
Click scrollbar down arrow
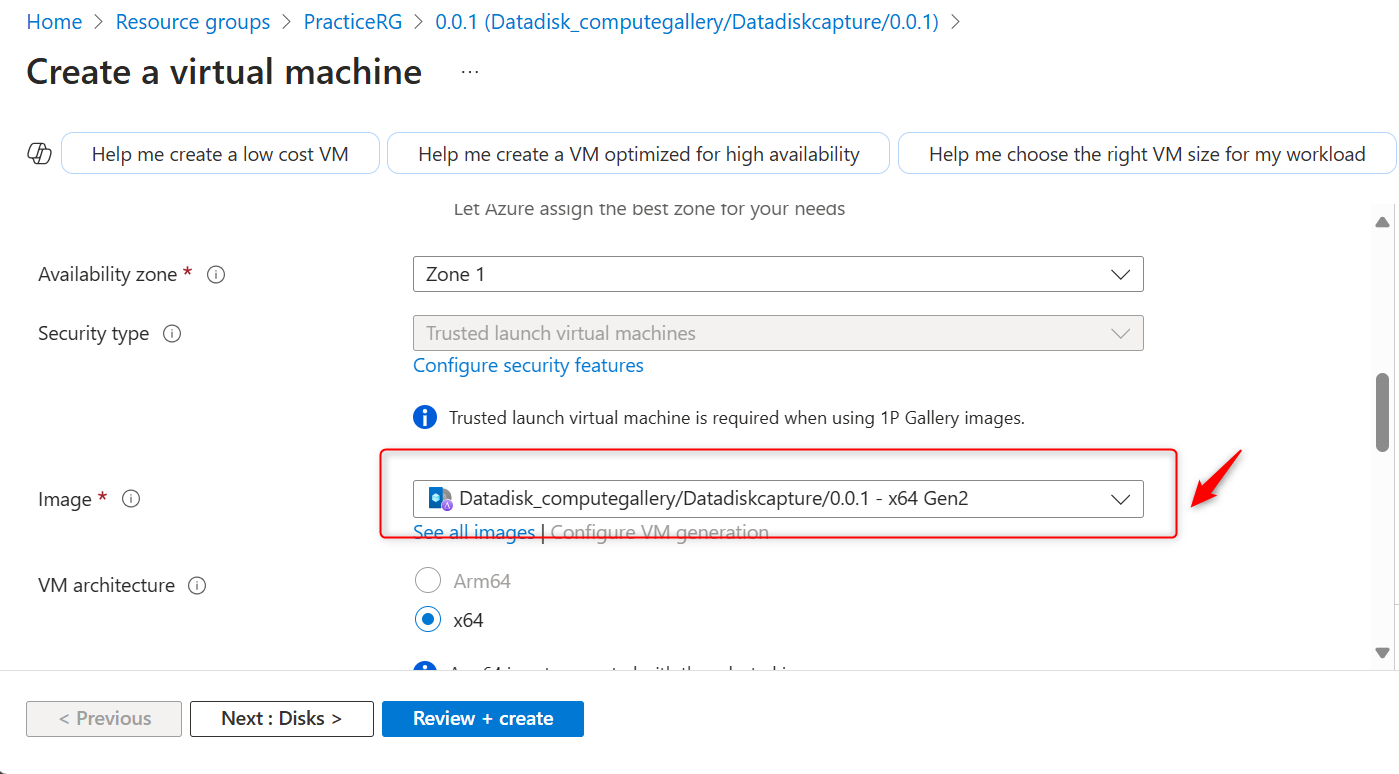[1383, 652]
